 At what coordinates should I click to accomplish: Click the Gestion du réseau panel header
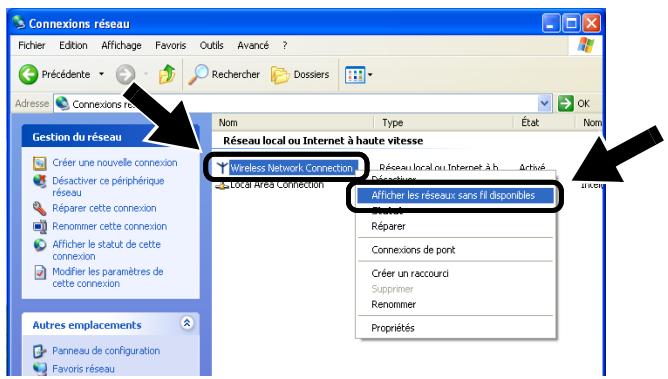110,137
